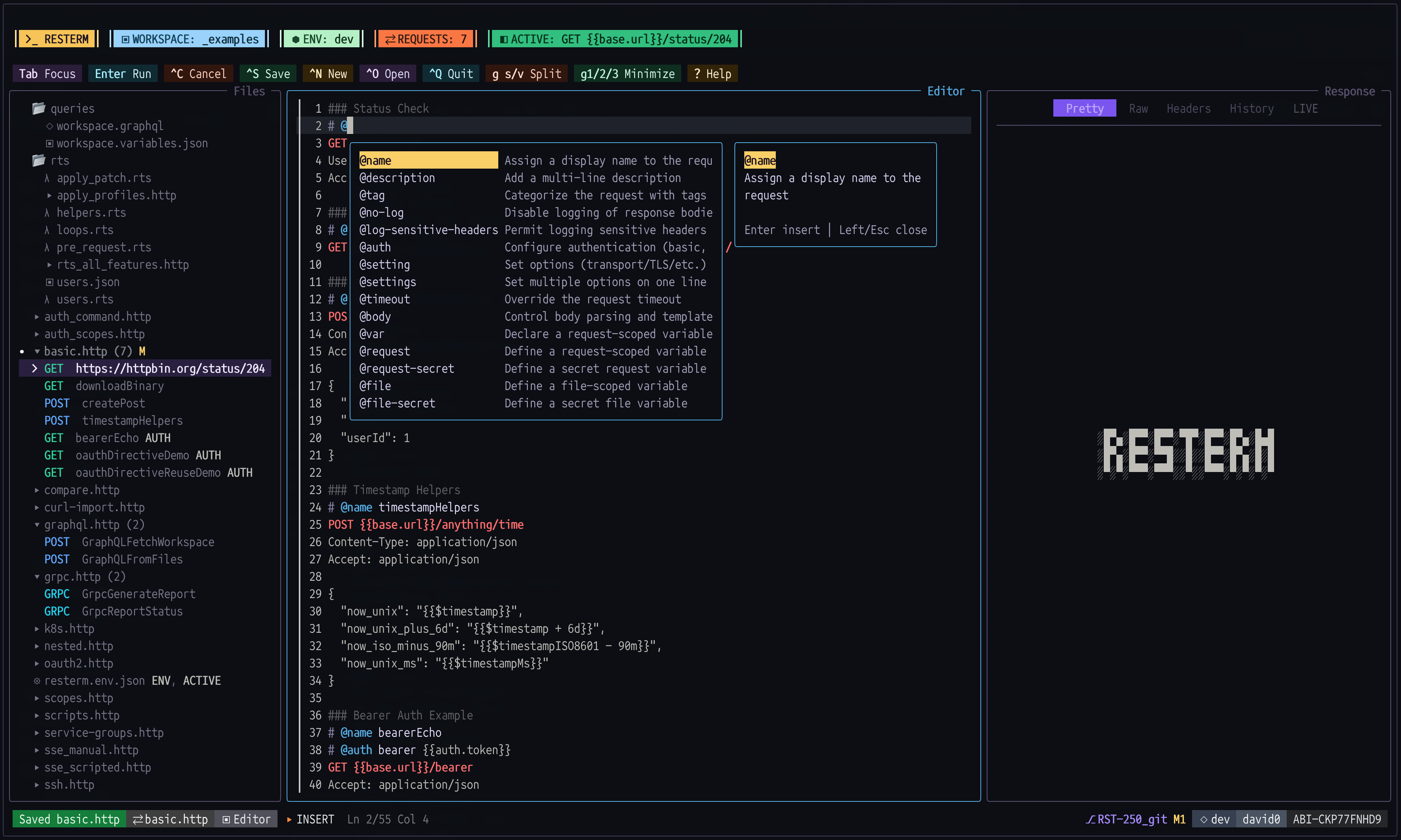Click the selected-row chevron beside GET httpbin status/204
Image resolution: width=1401 pixels, height=840 pixels.
coord(35,368)
